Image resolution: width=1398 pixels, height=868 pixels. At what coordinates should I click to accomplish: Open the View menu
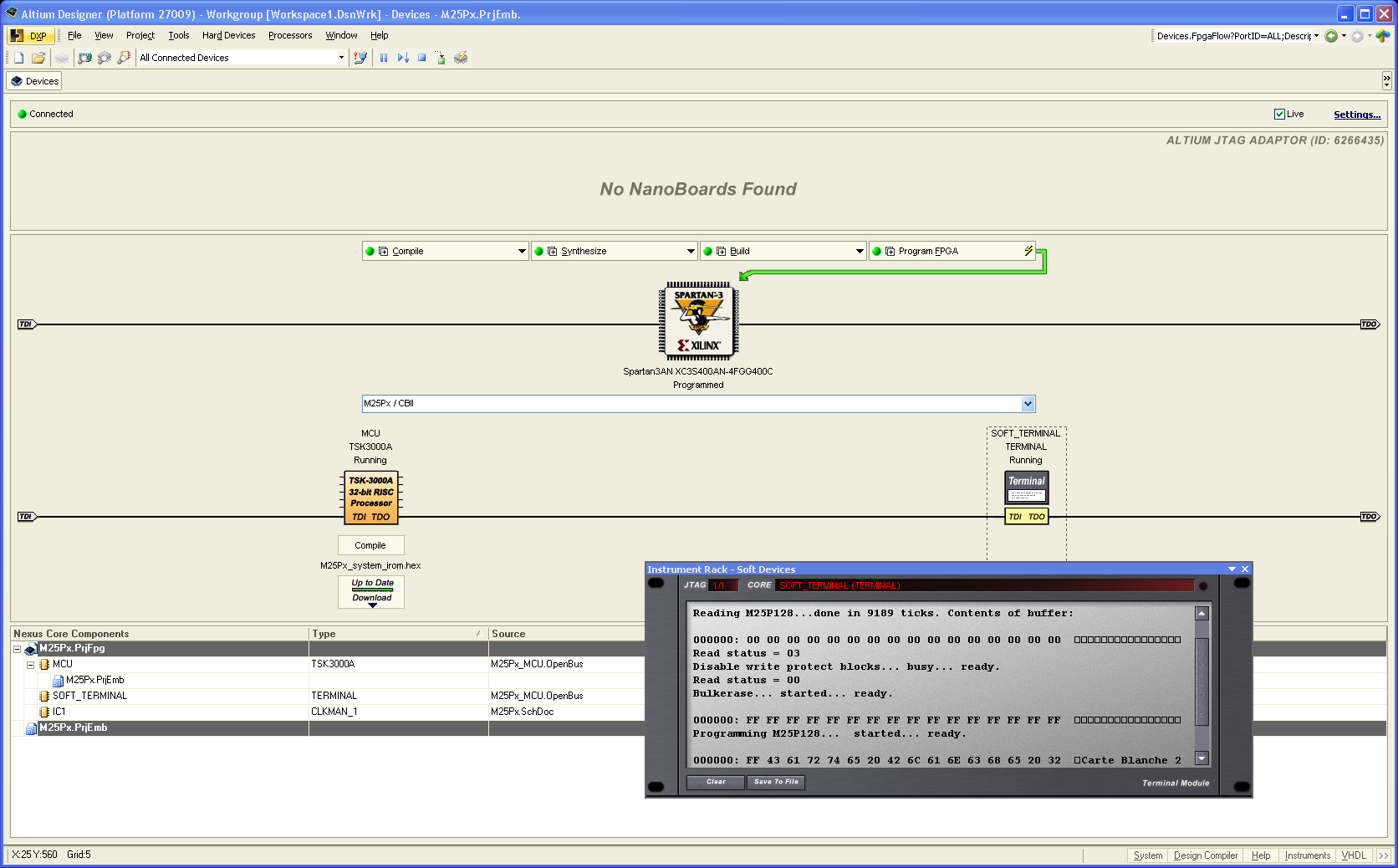tap(104, 35)
